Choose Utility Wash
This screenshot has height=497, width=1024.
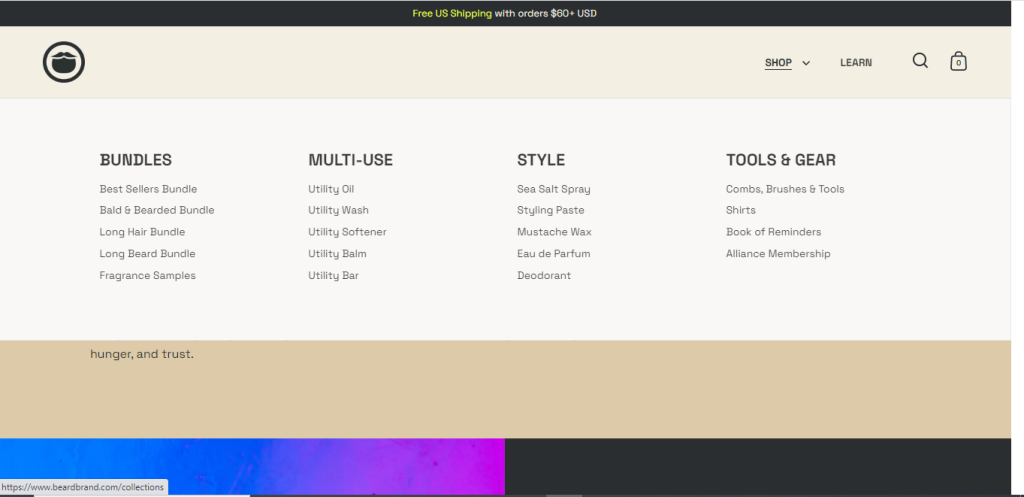pyautogui.click(x=338, y=210)
